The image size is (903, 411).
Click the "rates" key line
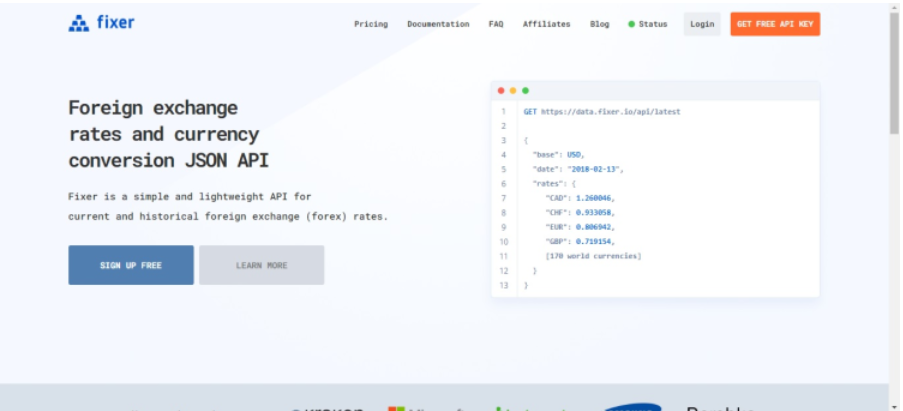(554, 184)
